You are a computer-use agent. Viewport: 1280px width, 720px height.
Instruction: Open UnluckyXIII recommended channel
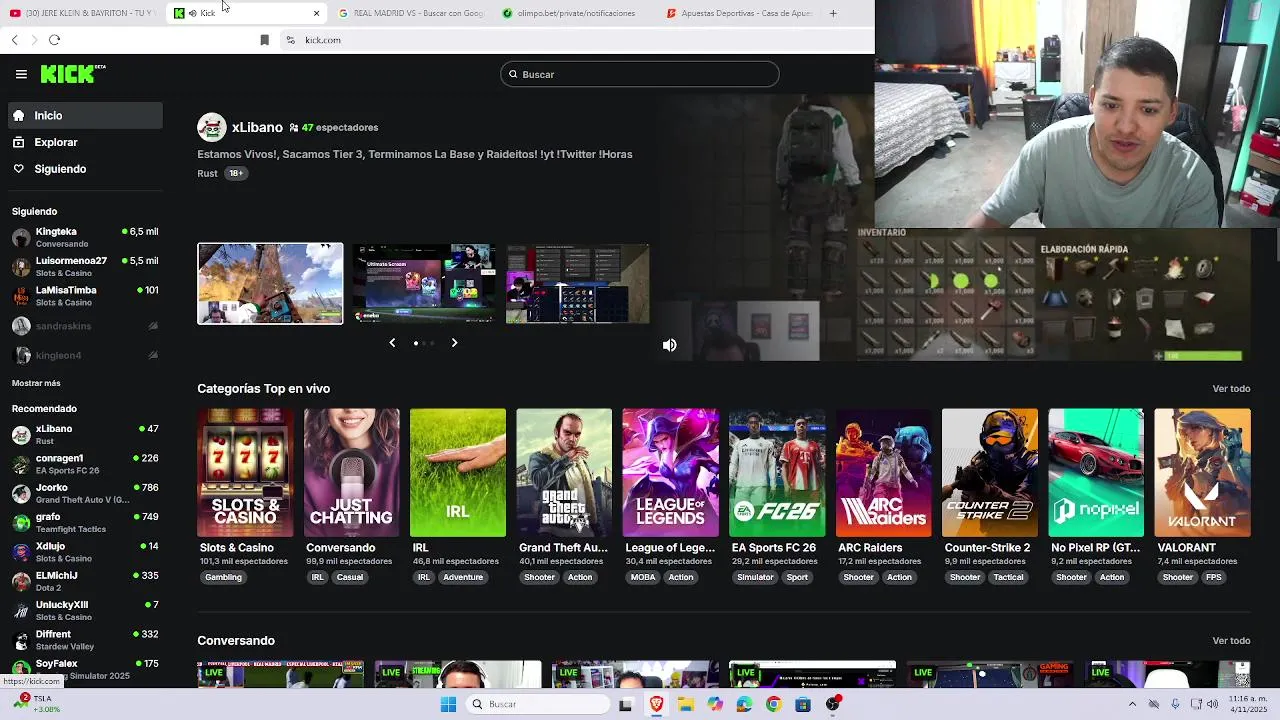(x=85, y=611)
